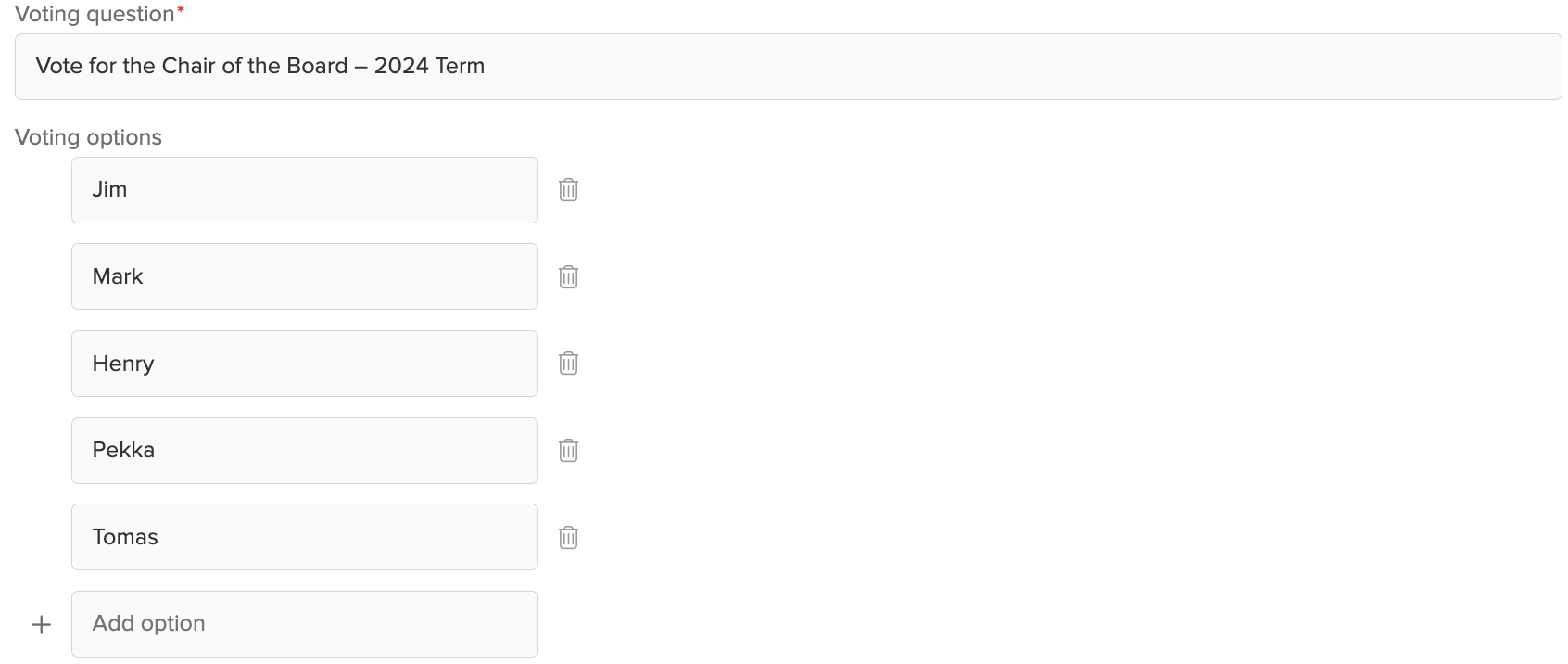Edit the Tomas option field

click(304, 537)
